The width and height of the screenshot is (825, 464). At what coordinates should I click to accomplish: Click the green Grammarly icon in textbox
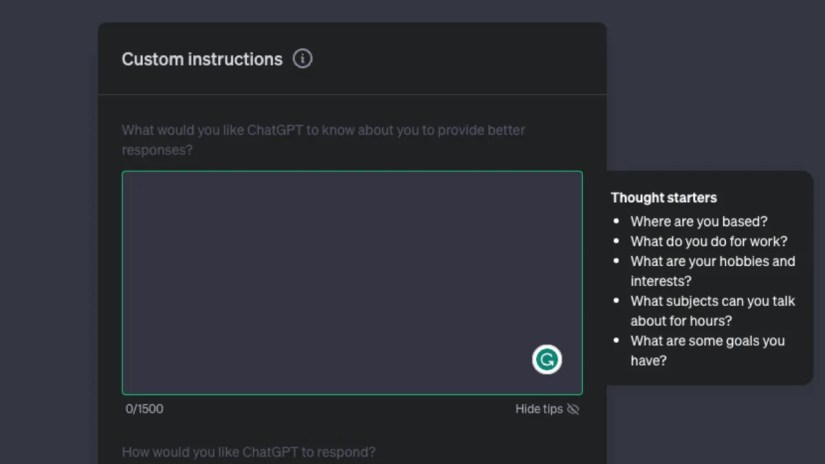click(547, 359)
